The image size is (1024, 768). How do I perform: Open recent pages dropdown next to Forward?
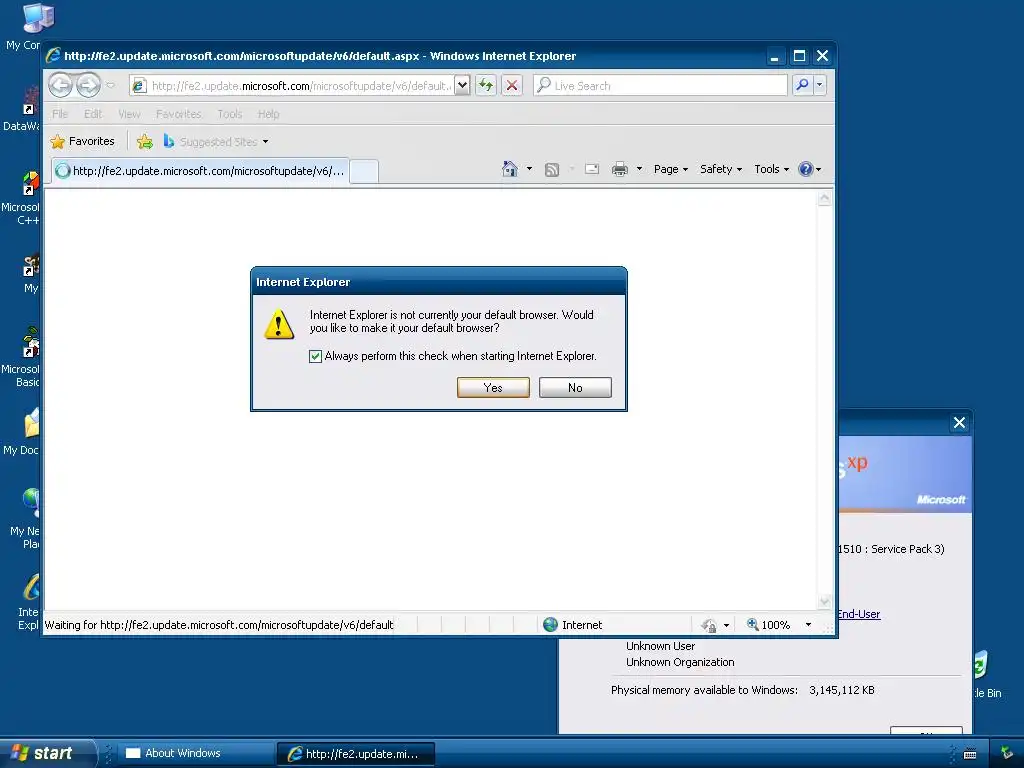point(110,85)
